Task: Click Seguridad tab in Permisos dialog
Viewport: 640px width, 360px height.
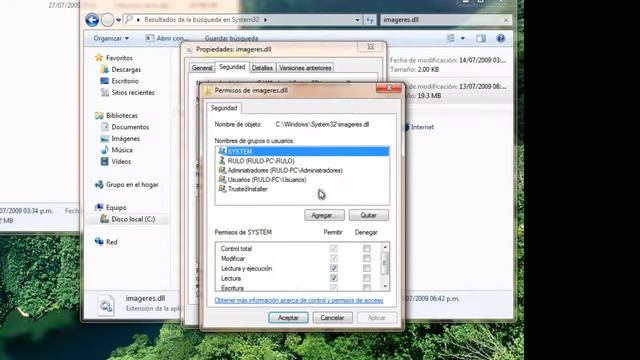Action: (x=224, y=108)
